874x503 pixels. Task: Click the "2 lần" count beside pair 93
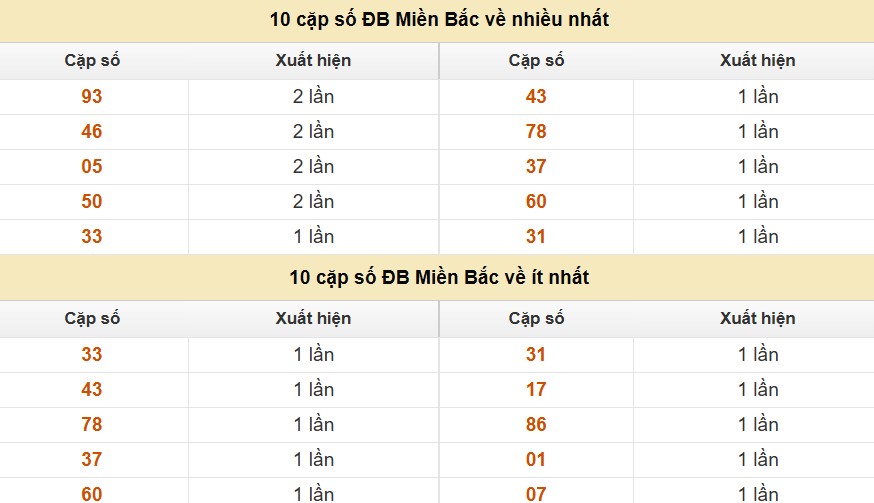point(313,97)
